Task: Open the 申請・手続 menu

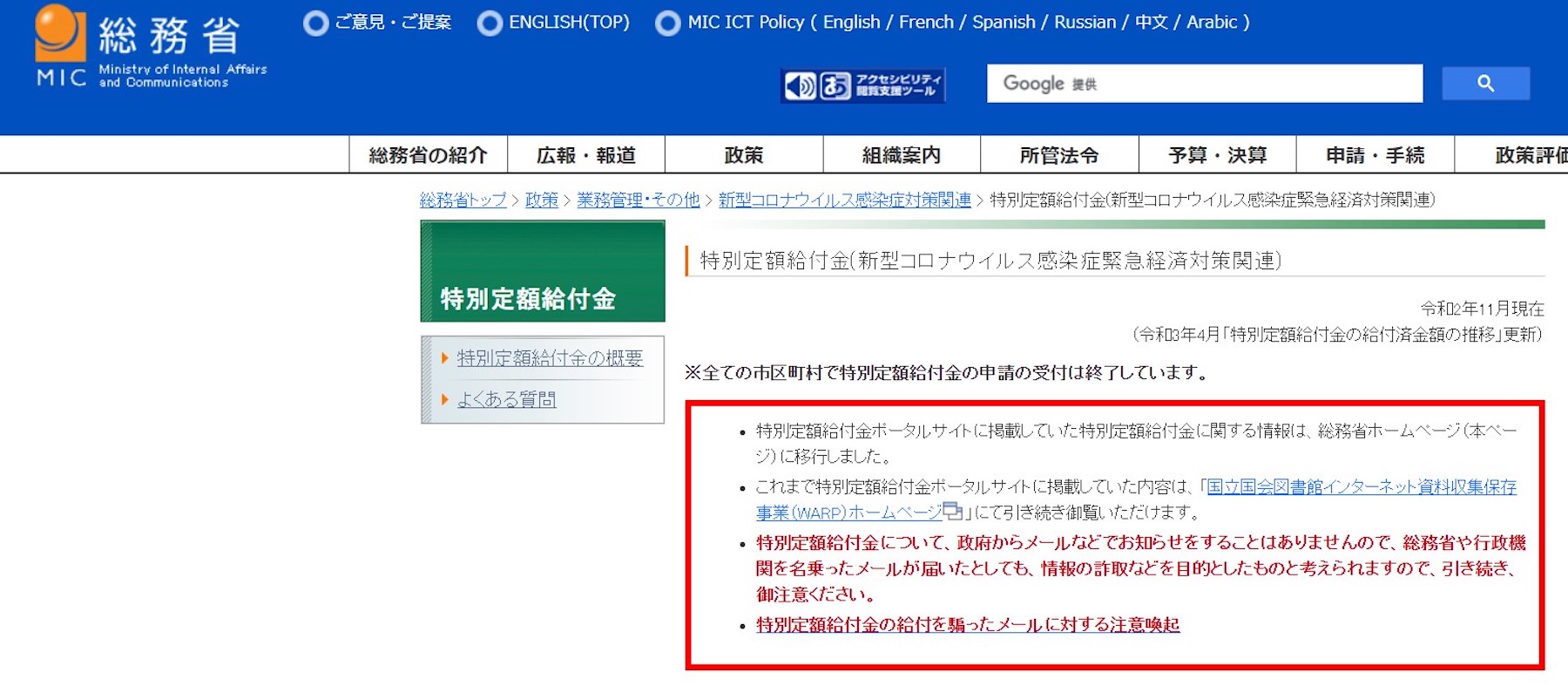Action: [x=1375, y=155]
